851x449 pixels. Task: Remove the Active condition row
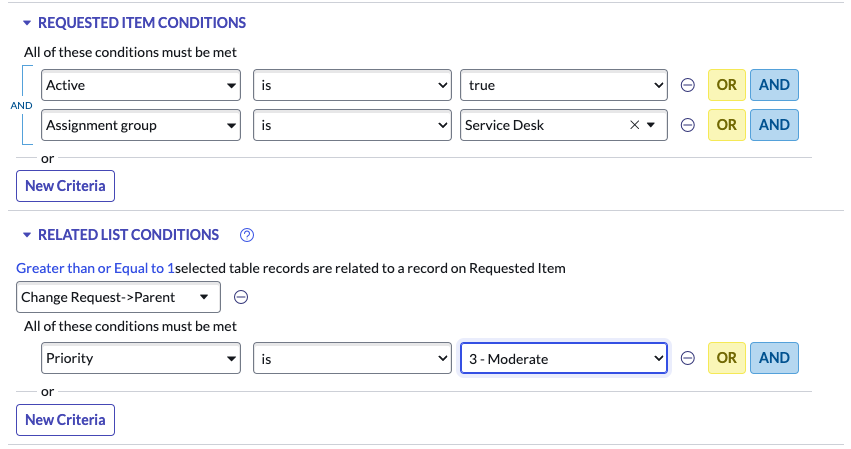688,85
